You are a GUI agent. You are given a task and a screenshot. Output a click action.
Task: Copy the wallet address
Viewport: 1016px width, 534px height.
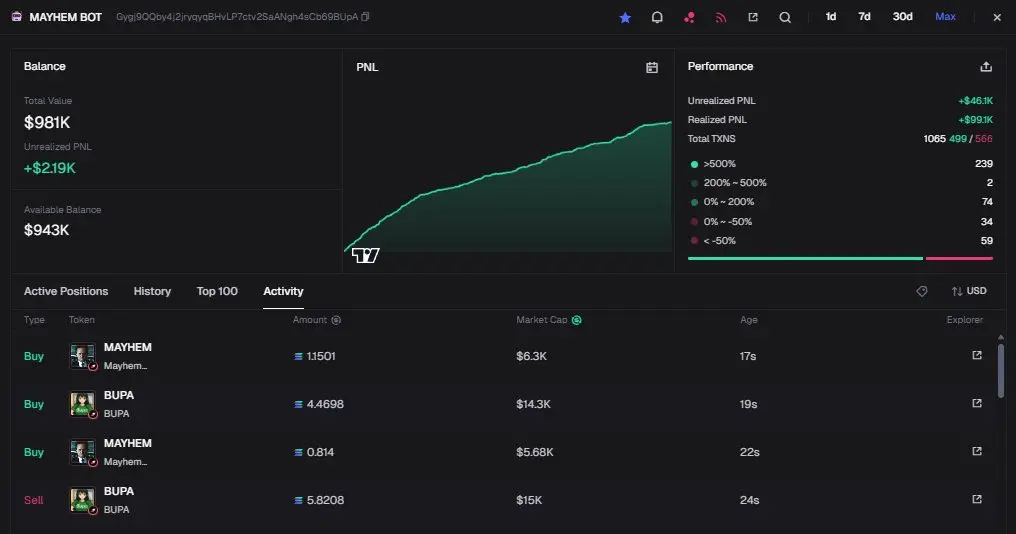(x=365, y=17)
